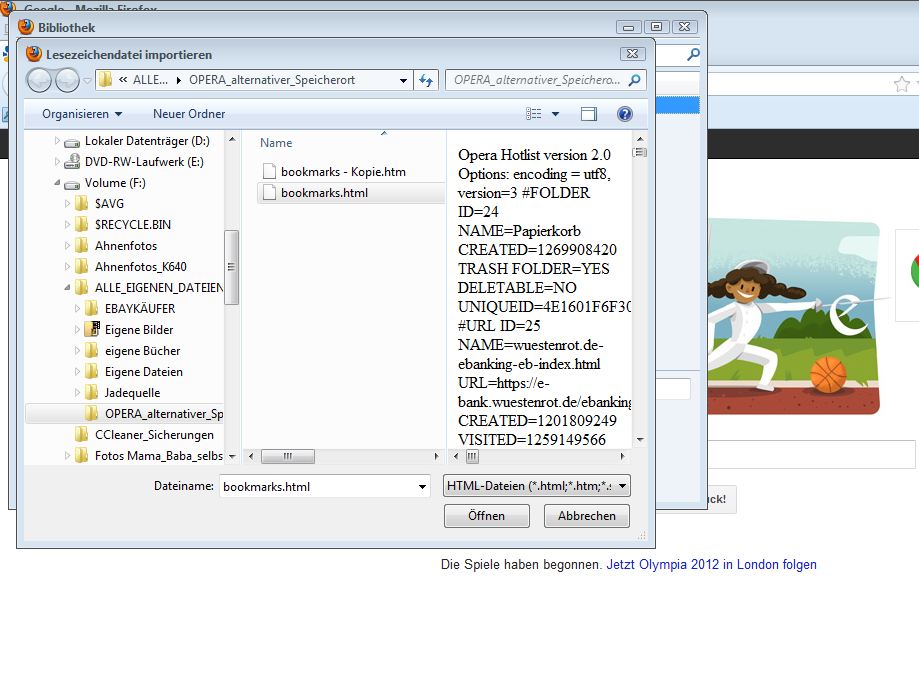919x684 pixels.
Task: Open the HTML-Dateien file type dropdown
Action: click(x=537, y=486)
